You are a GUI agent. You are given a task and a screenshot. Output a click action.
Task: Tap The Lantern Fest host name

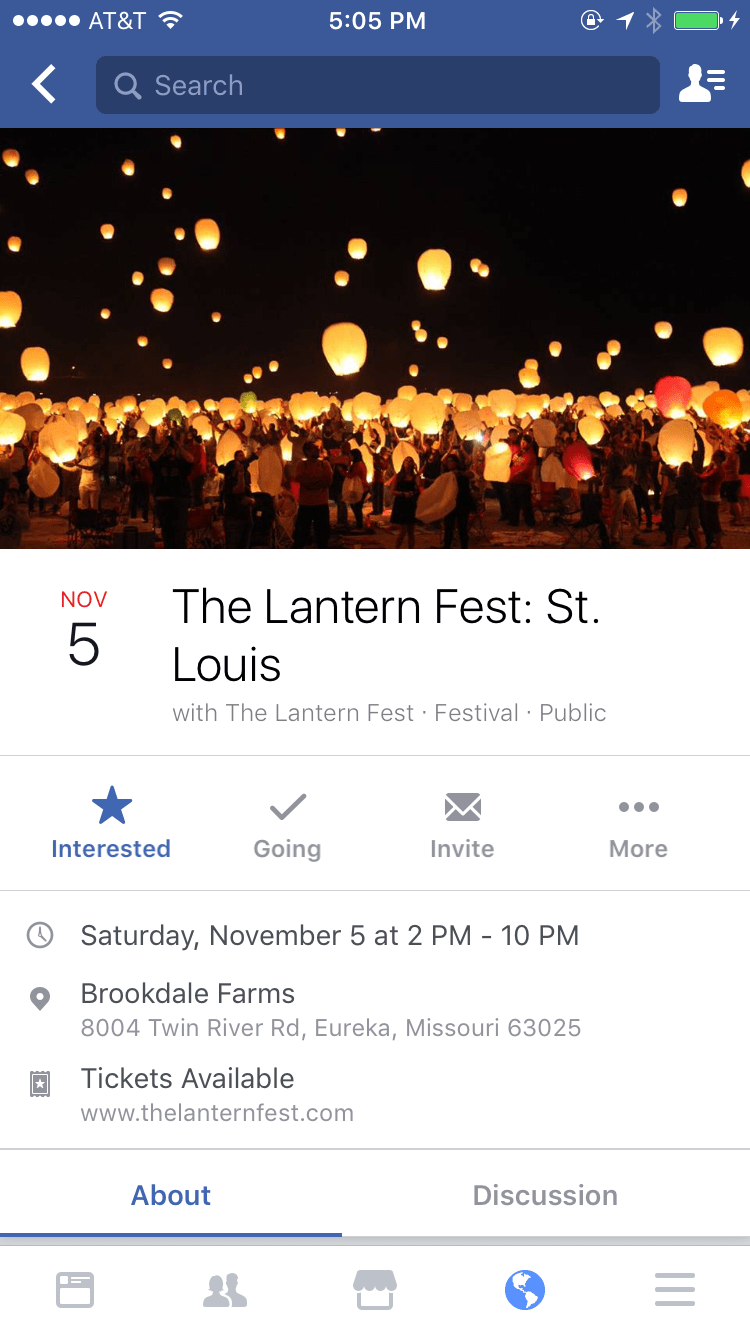point(320,713)
